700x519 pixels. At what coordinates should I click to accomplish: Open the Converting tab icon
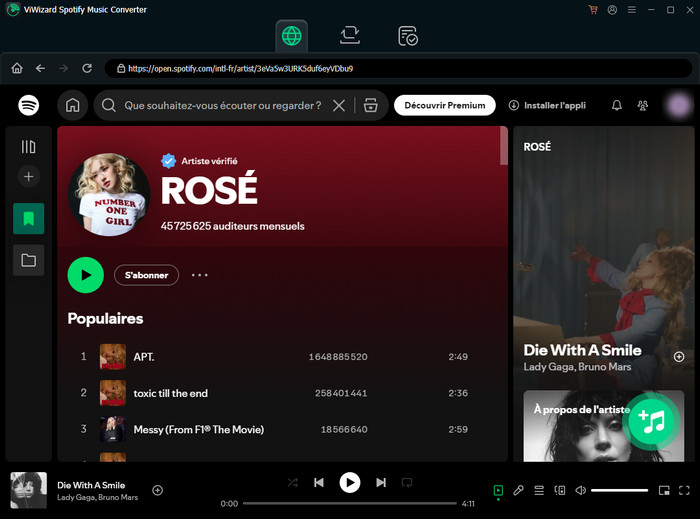(349, 36)
